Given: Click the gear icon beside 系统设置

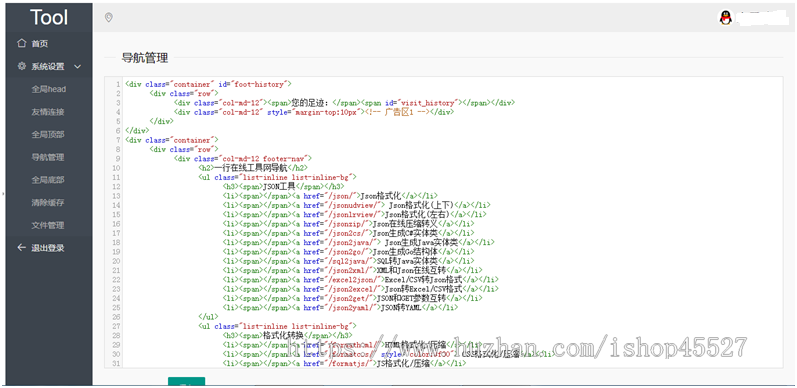Looking at the screenshot, I should (21, 66).
